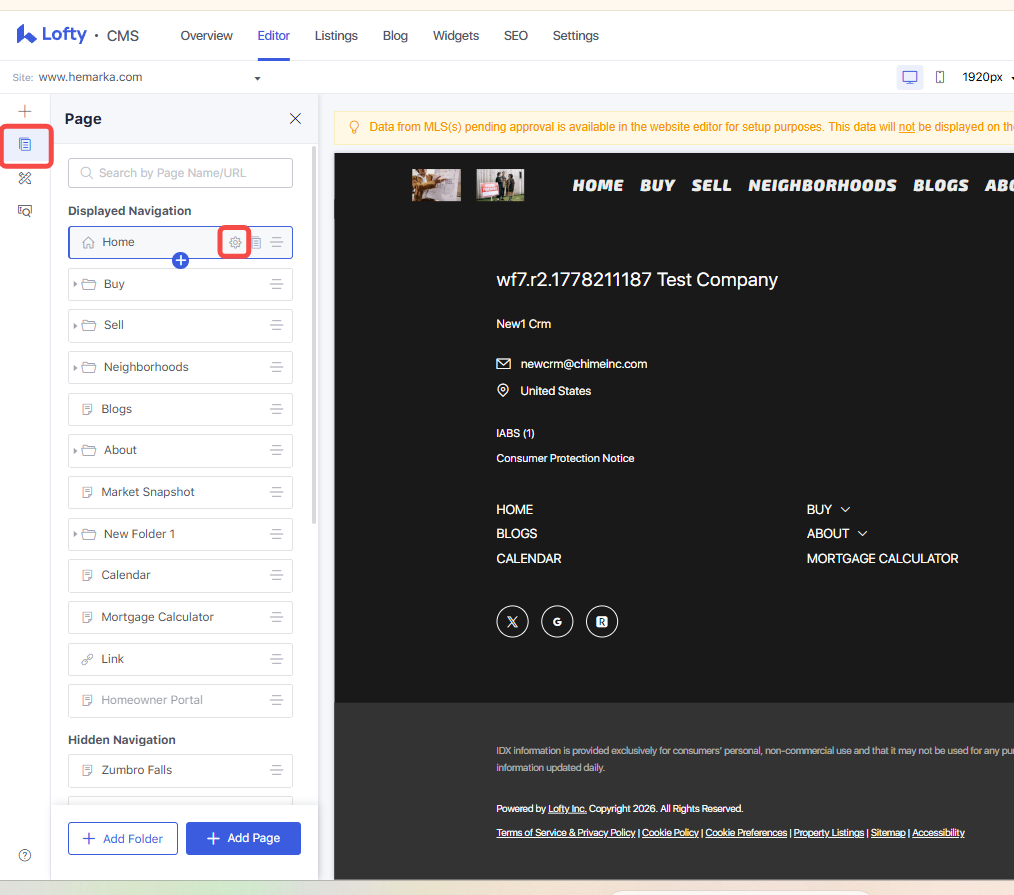Expand the Neighborhoods folder
1014x895 pixels.
click(75, 367)
